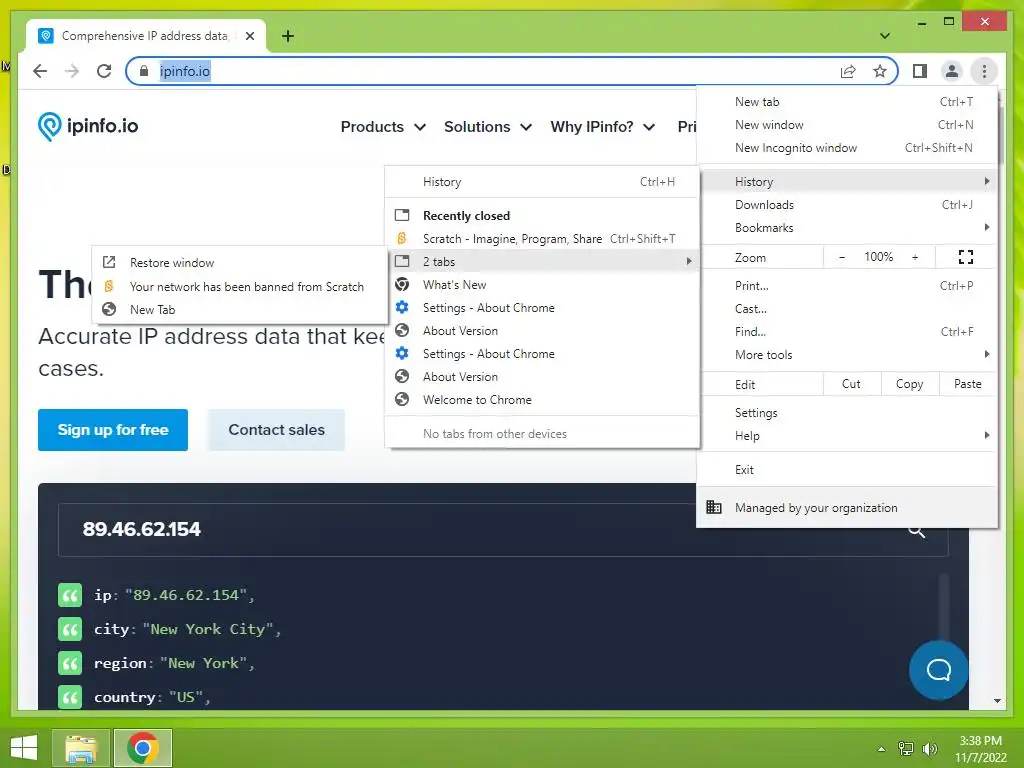Click the ipinfo.io logo
The width and height of the screenshot is (1024, 768).
tap(88, 126)
